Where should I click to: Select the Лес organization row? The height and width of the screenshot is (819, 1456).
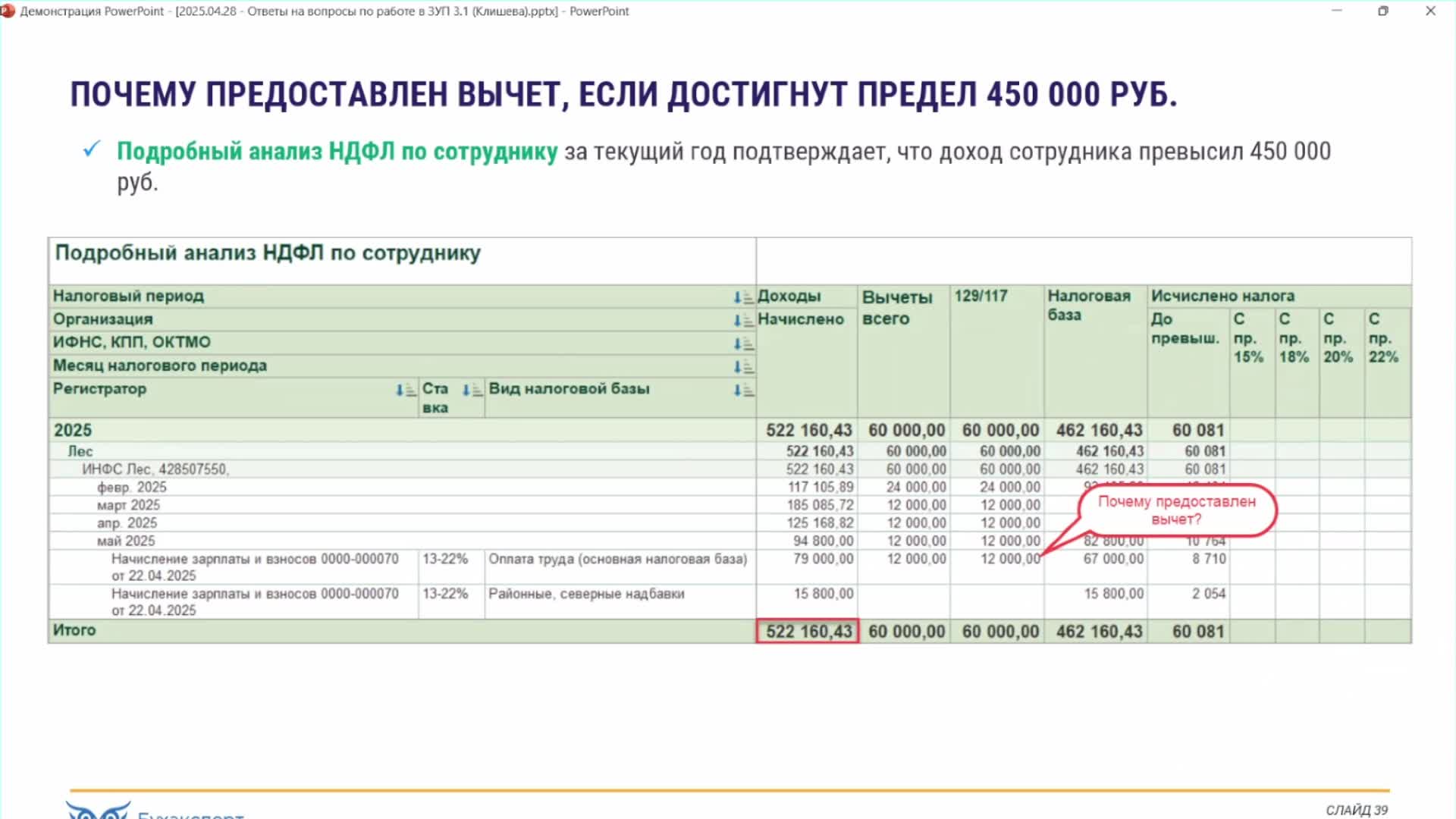(80, 451)
